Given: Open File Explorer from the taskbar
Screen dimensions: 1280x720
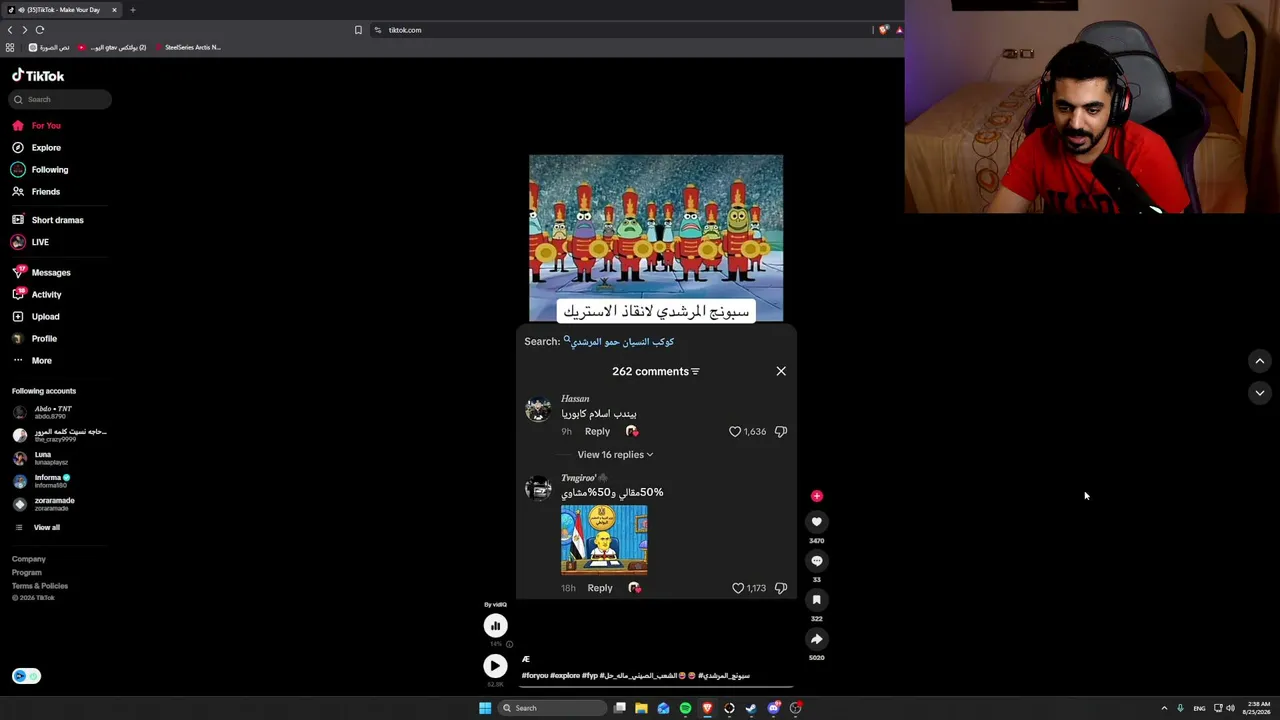Looking at the screenshot, I should click(x=641, y=708).
